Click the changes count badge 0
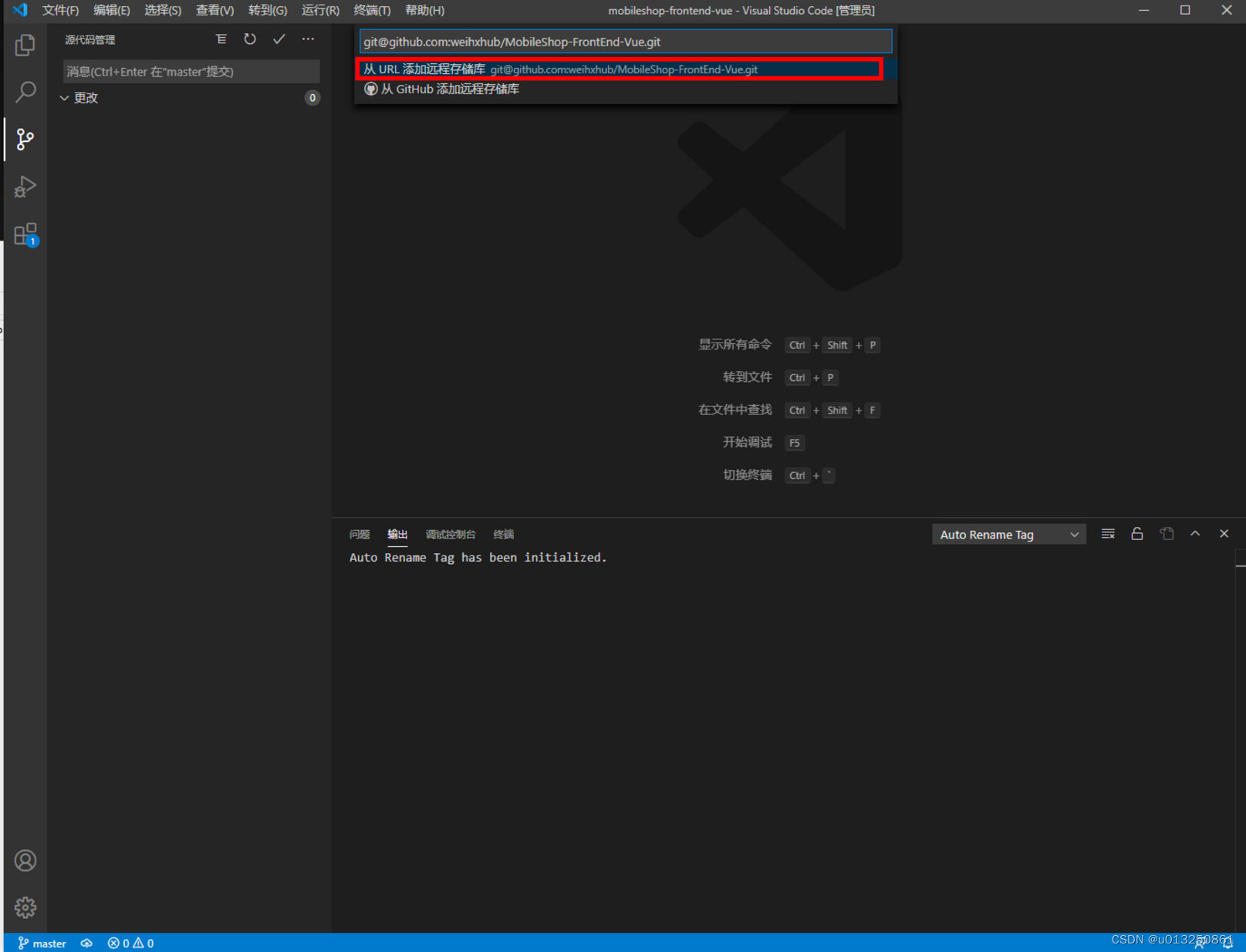 312,98
